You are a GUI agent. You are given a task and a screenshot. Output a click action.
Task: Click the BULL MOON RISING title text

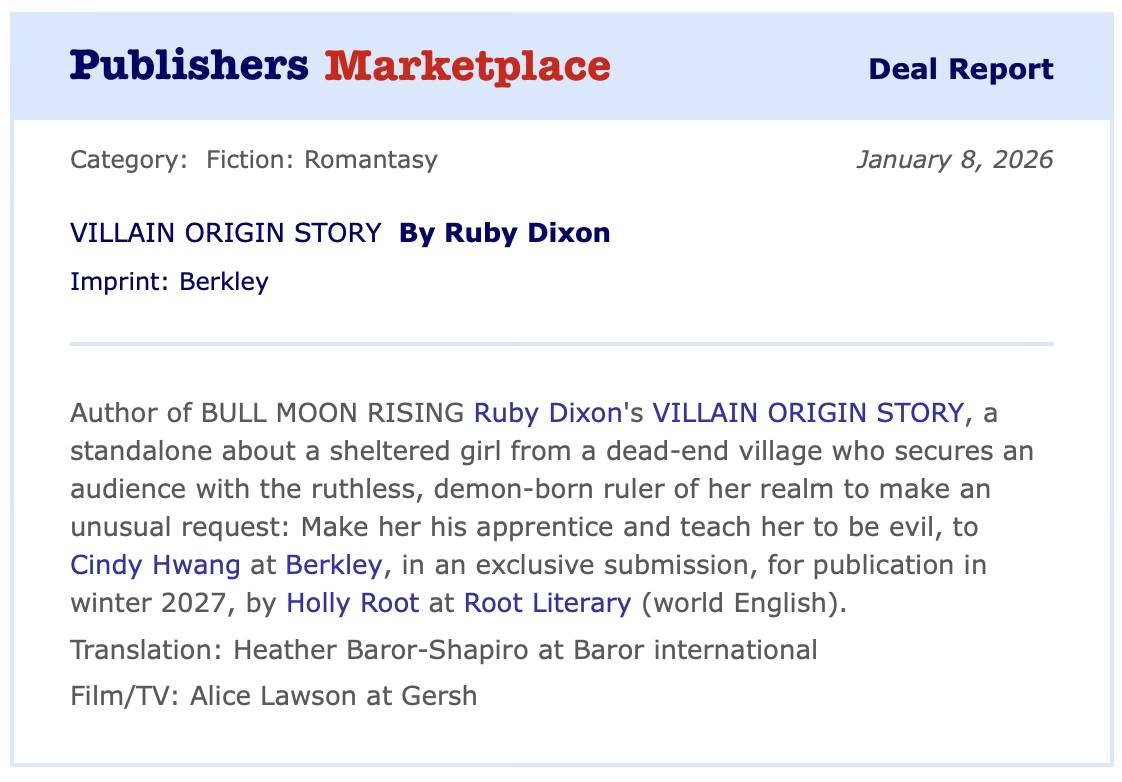coord(333,412)
